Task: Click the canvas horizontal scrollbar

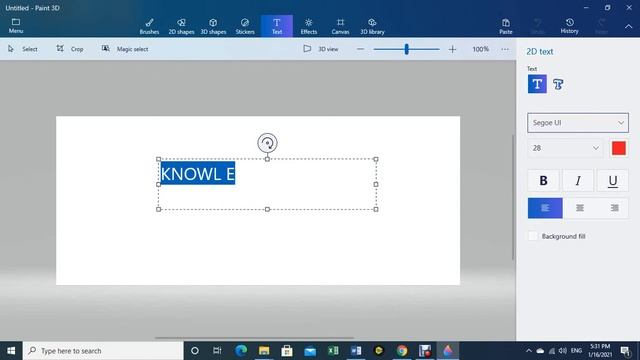Action: point(254,338)
